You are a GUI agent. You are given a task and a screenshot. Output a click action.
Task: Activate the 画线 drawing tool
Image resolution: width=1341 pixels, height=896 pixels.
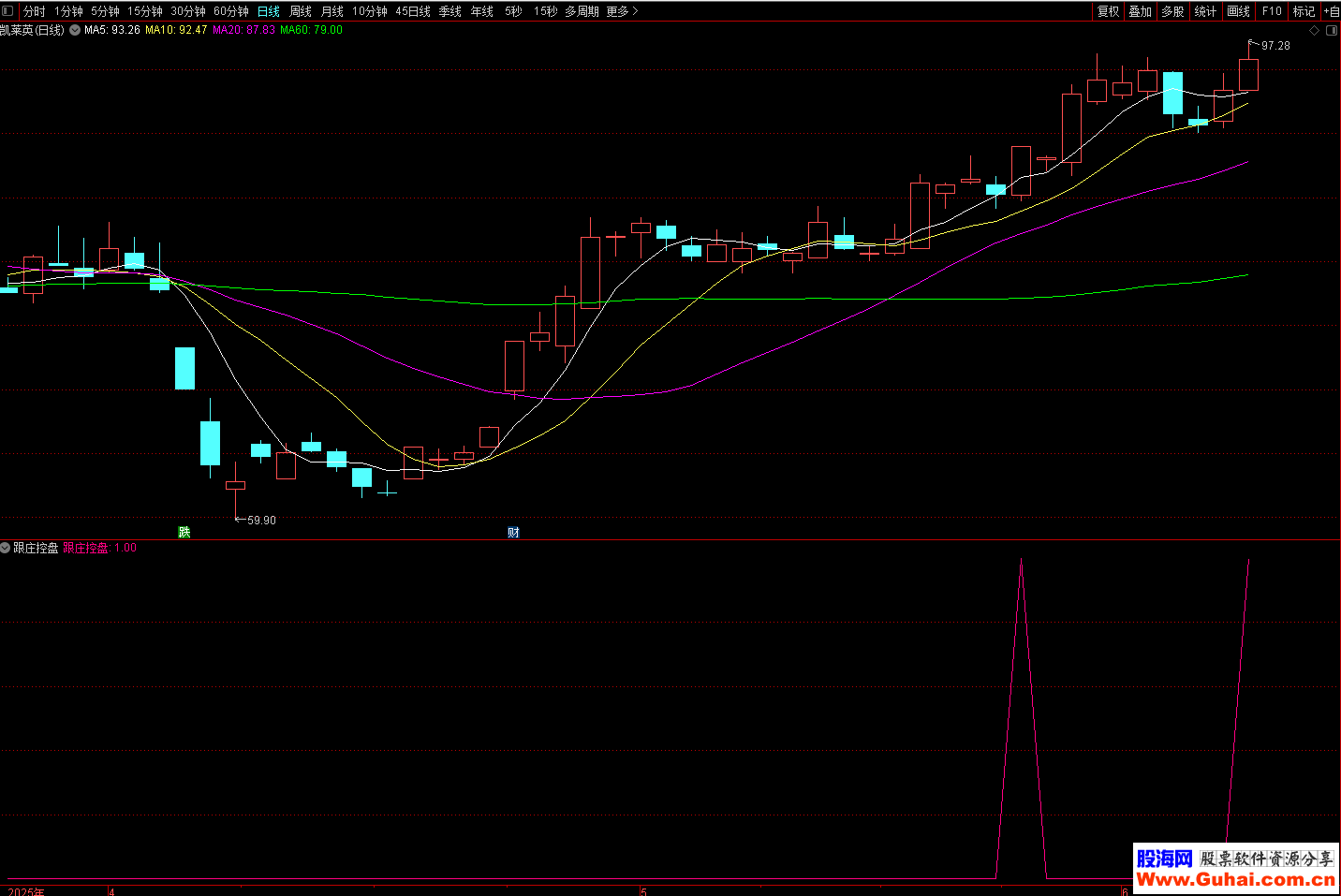point(1239,11)
